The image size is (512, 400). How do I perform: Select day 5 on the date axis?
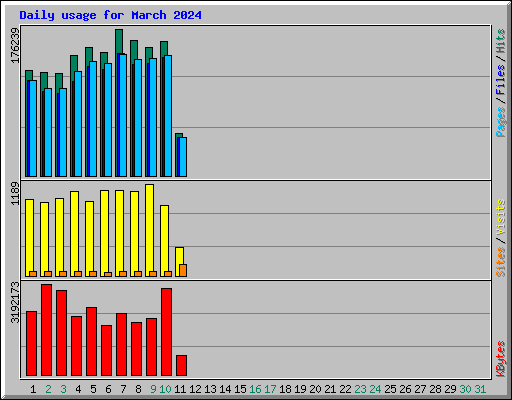coord(93,389)
